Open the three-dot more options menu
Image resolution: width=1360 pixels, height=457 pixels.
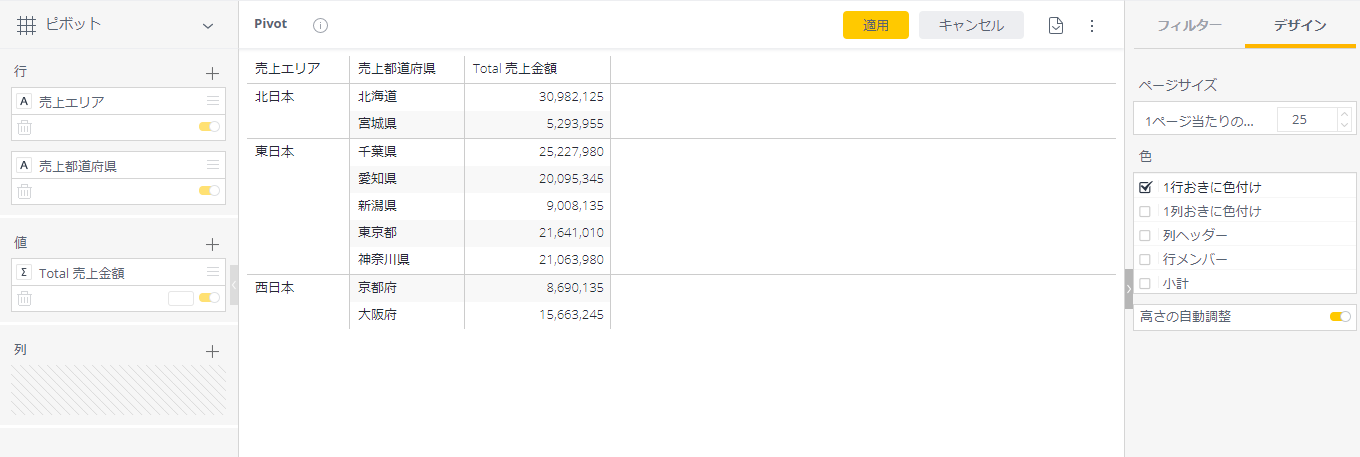pos(1092,25)
